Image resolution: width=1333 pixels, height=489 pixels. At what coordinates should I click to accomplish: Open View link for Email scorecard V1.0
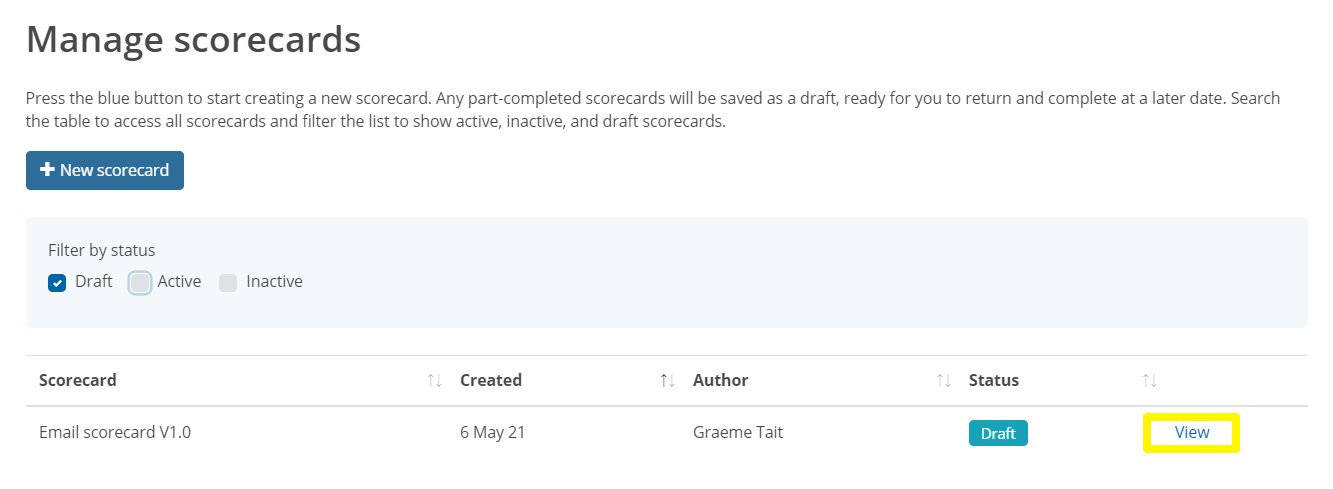pyautogui.click(x=1192, y=433)
